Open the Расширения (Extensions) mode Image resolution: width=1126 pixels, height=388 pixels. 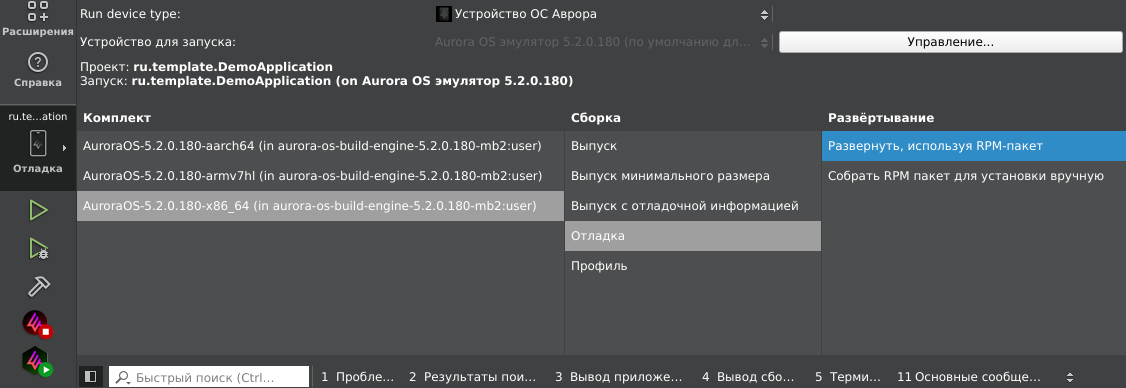click(37, 19)
